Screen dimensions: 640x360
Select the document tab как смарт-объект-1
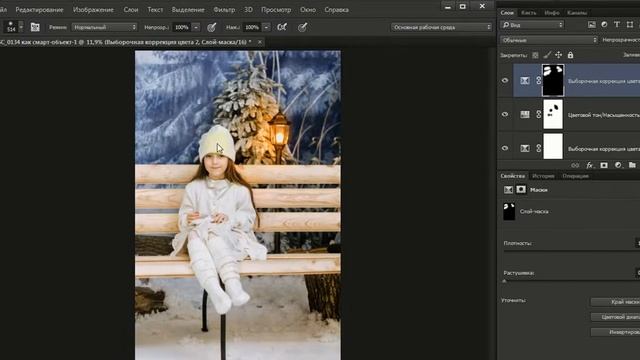[x=126, y=42]
